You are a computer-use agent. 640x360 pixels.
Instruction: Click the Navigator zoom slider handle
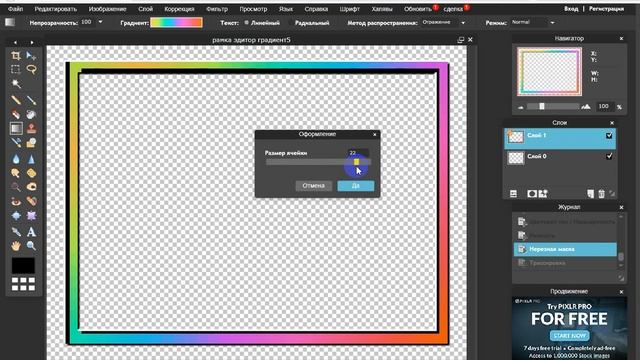(542, 107)
